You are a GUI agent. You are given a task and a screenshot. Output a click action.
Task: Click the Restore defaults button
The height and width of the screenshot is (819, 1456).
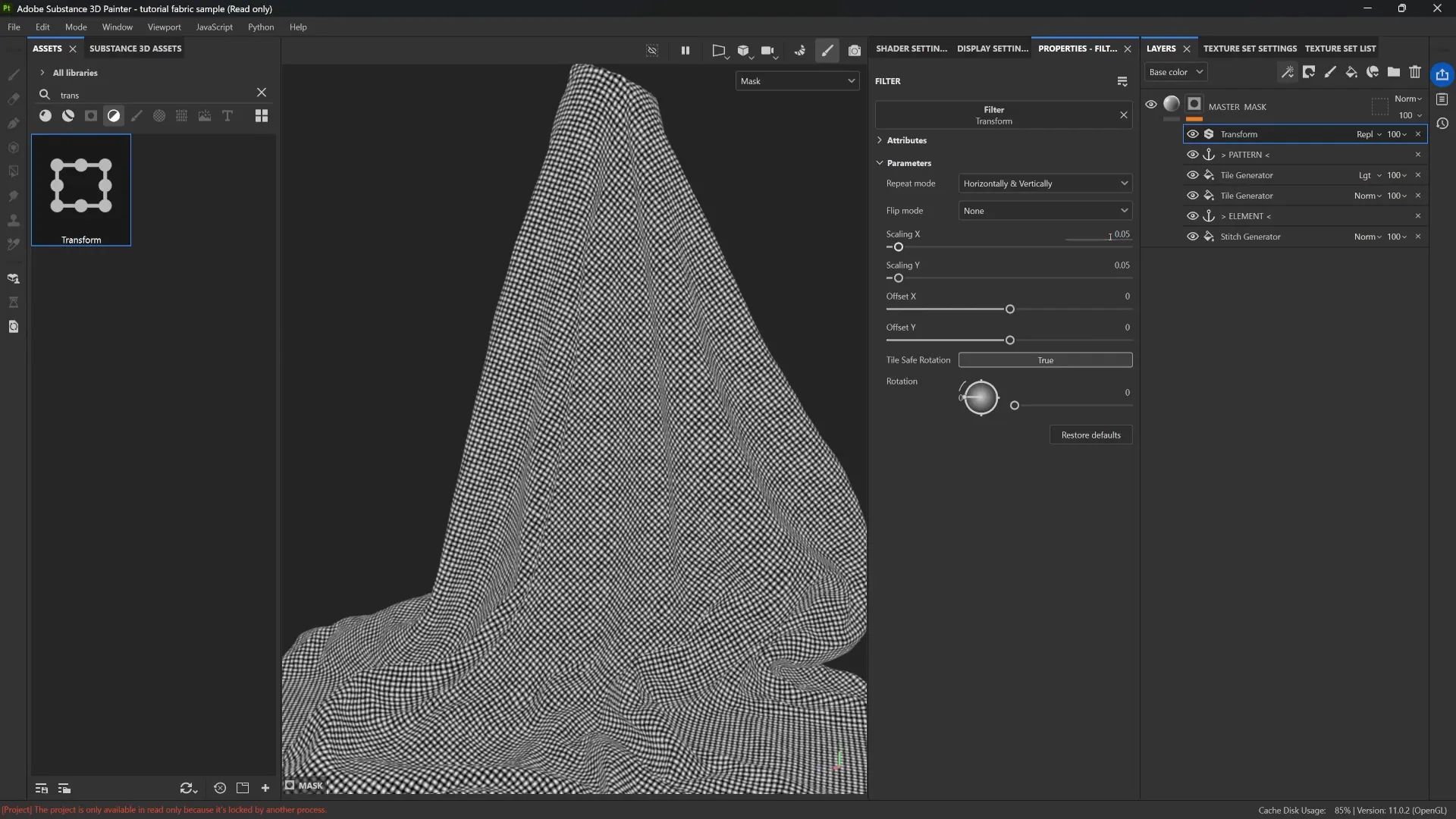click(1090, 435)
